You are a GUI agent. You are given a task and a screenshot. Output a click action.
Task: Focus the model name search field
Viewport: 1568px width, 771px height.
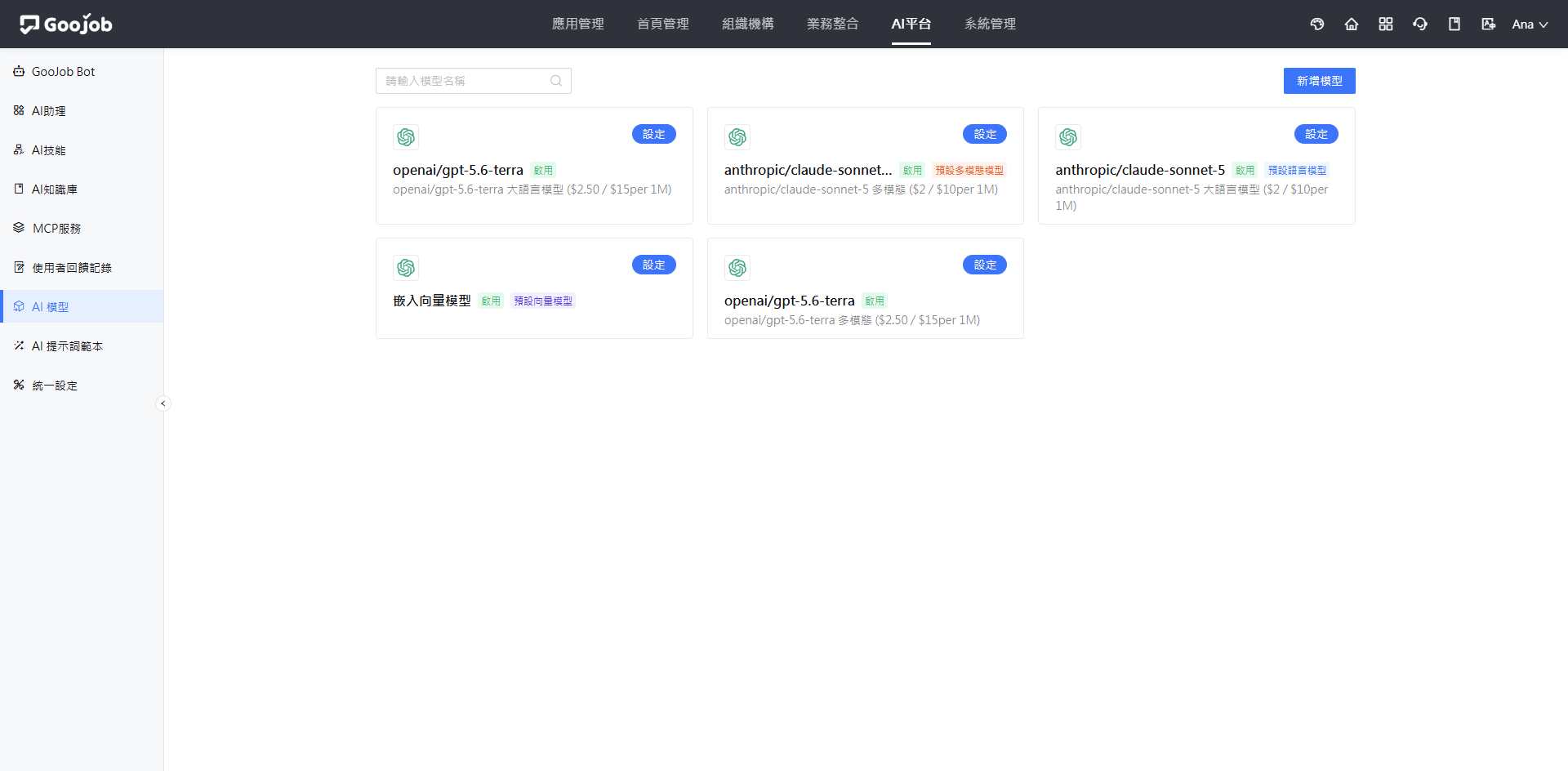[473, 81]
